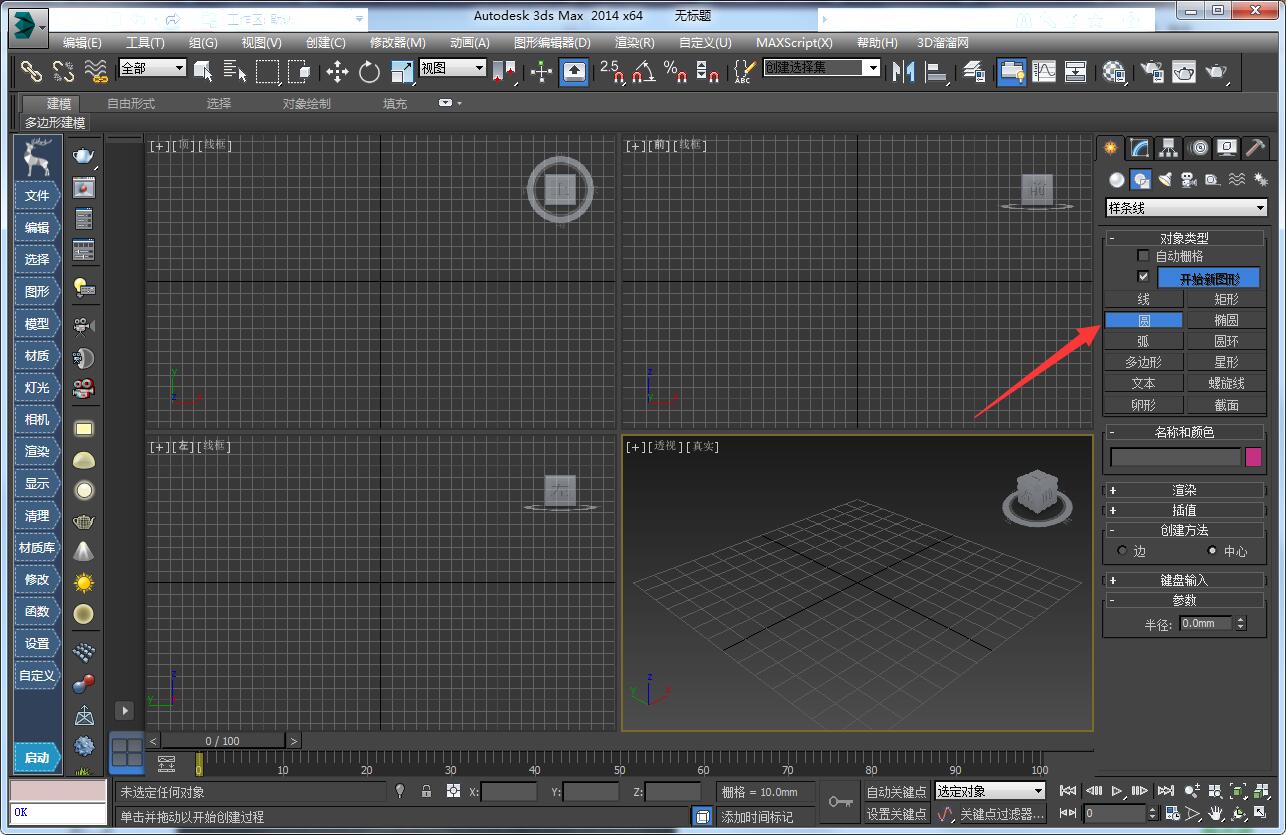Toggle the 自动关键点 auto key button

tap(897, 792)
